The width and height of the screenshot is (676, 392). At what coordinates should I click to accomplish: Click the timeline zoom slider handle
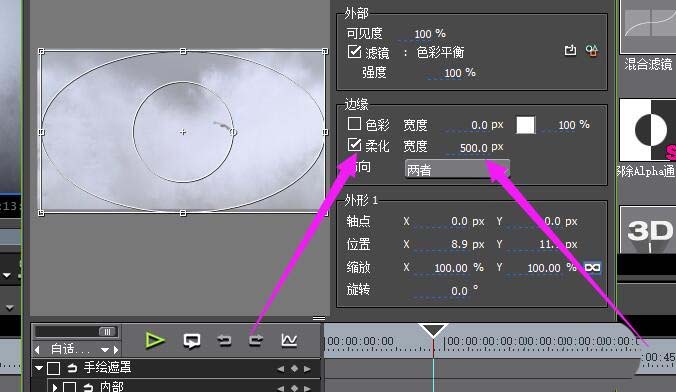pyautogui.click(x=107, y=332)
